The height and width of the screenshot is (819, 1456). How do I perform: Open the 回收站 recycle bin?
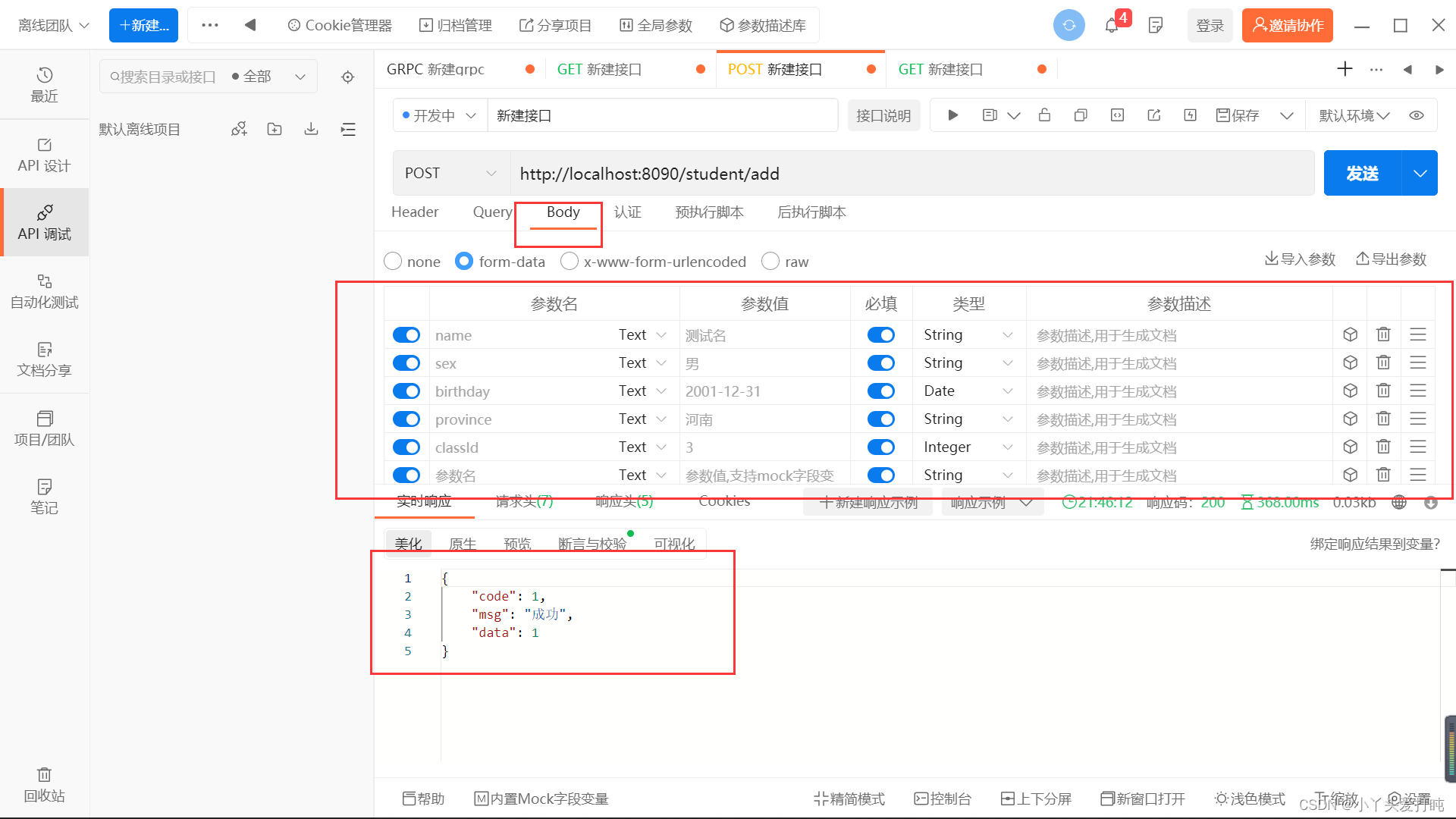click(x=44, y=785)
